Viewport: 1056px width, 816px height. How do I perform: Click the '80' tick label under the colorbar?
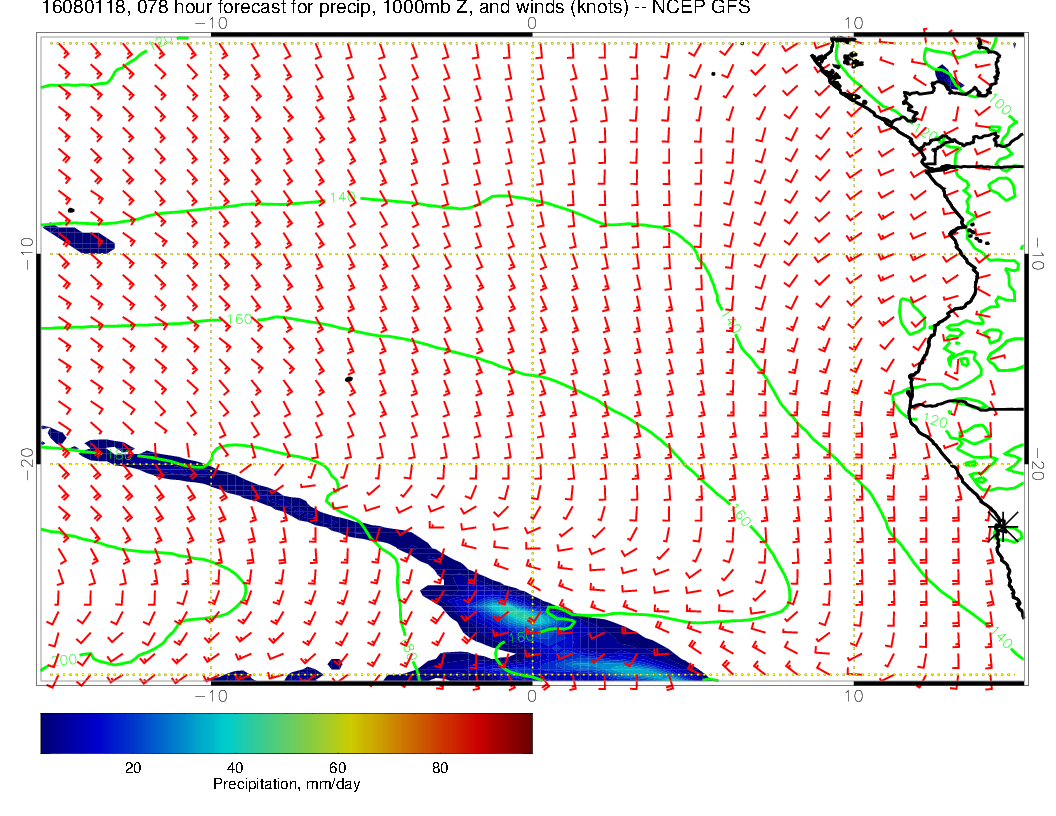pyautogui.click(x=440, y=768)
